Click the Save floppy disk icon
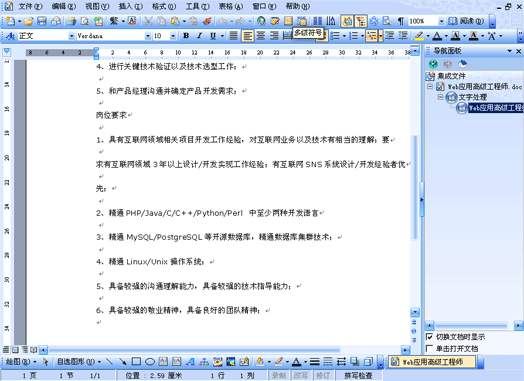The image size is (524, 381). pyautogui.click(x=42, y=21)
